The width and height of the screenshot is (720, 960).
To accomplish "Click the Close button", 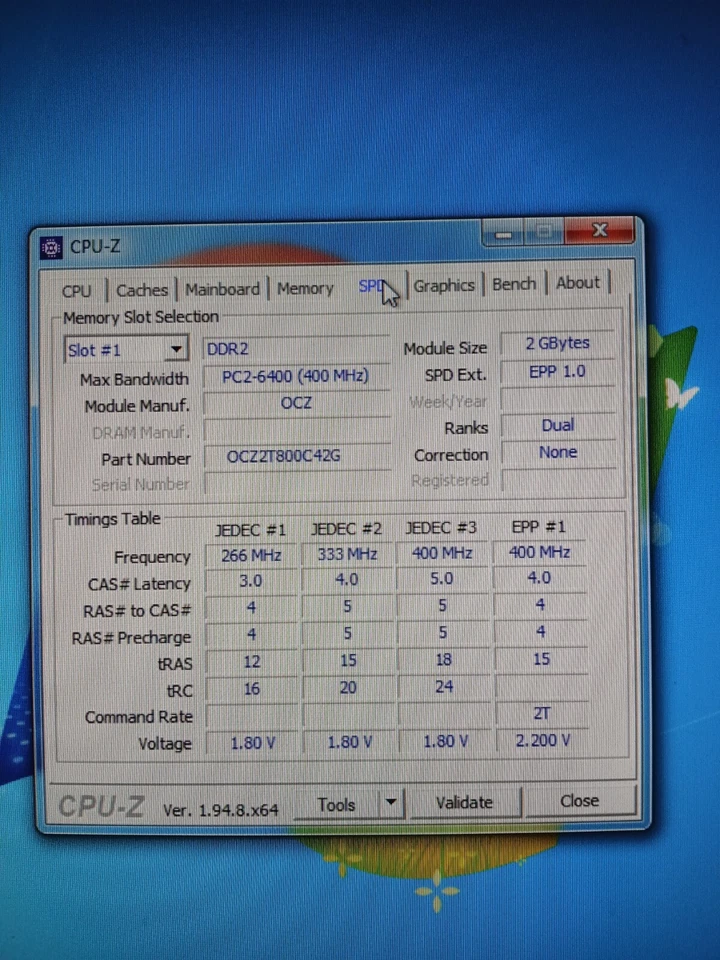I will pos(579,801).
